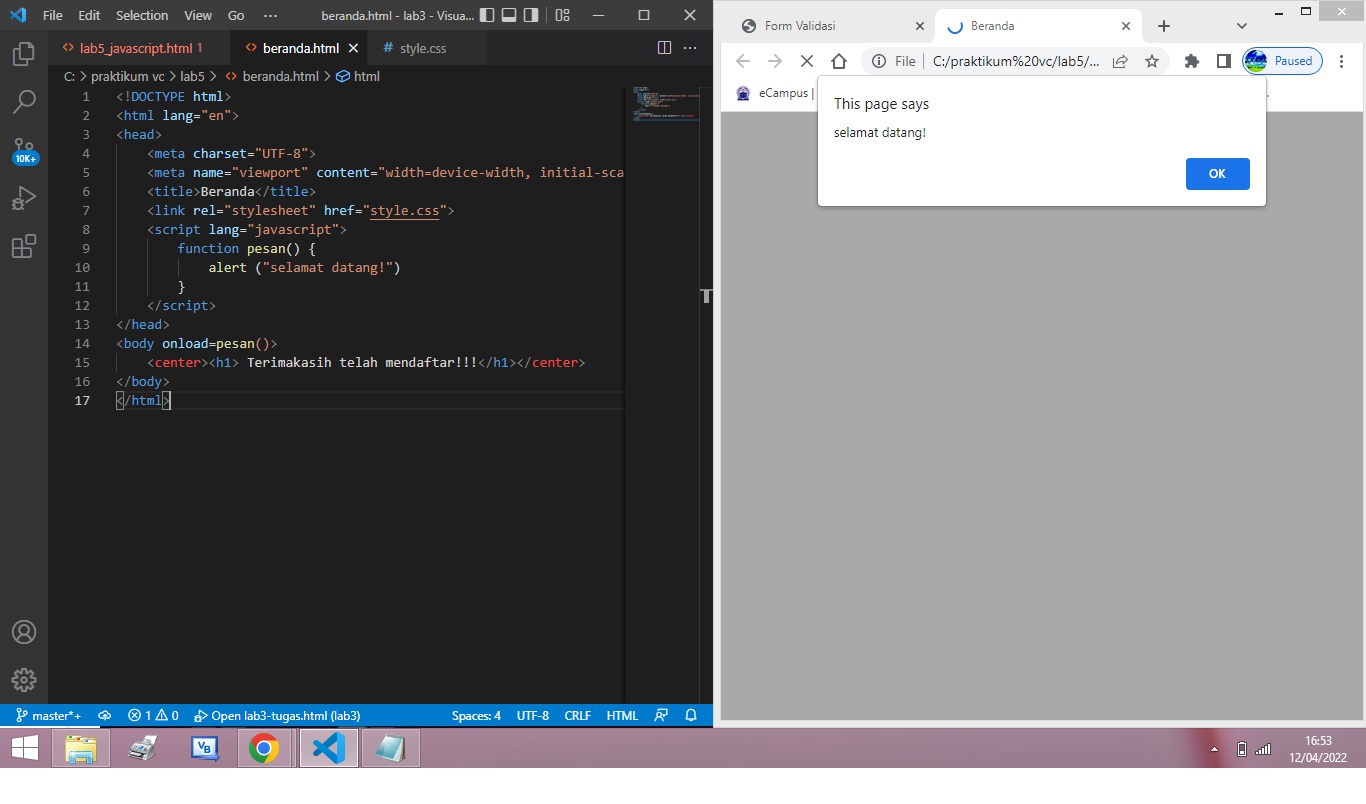Open Chrome's tab search dropdown
The width and height of the screenshot is (1366, 804).
tap(1242, 26)
